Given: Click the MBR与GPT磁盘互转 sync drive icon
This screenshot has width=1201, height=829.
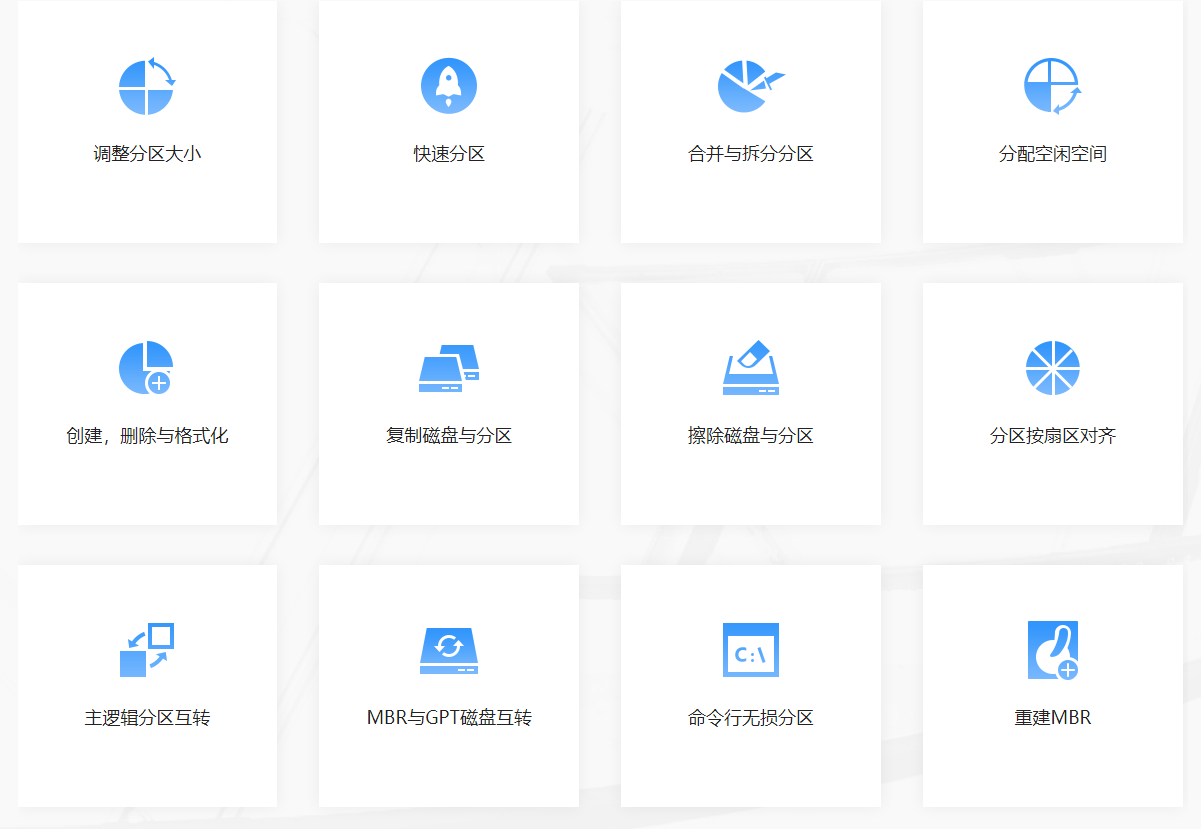Looking at the screenshot, I should click(448, 648).
